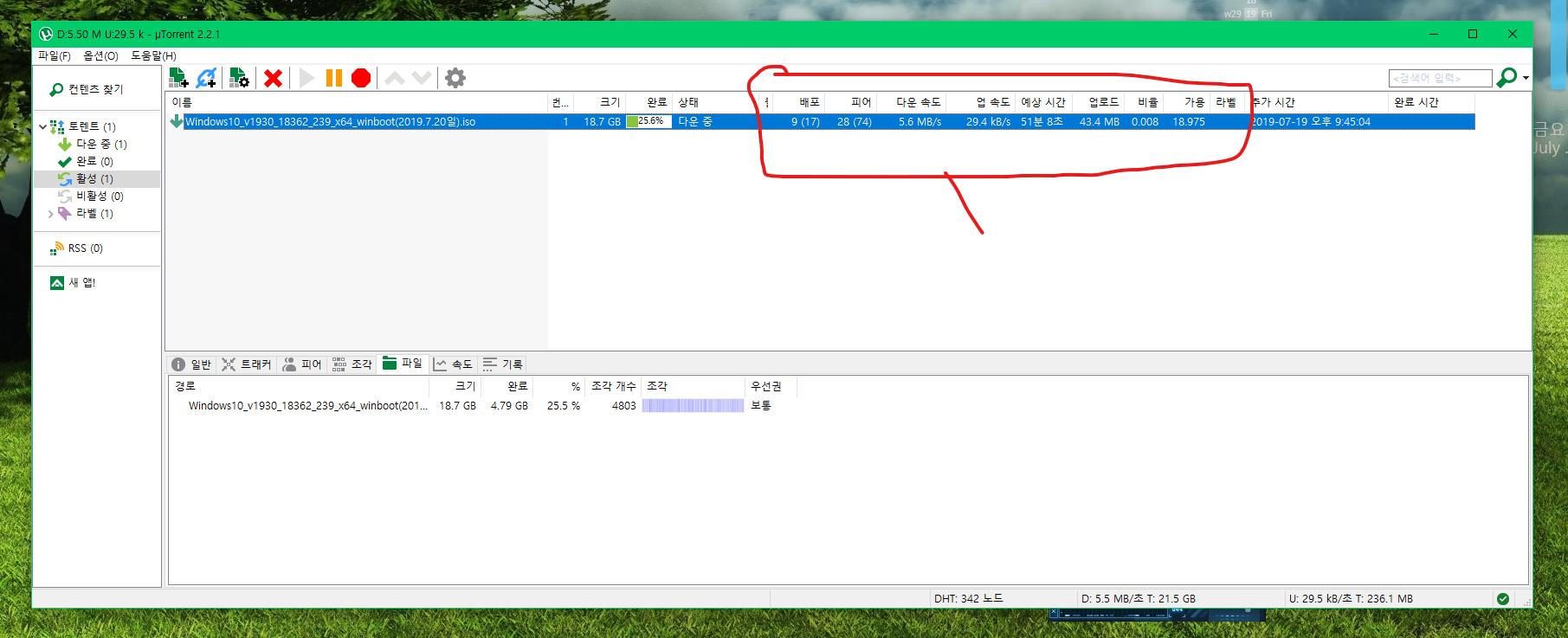Switch to the 일반 tab
The height and width of the screenshot is (638, 1568).
(191, 364)
